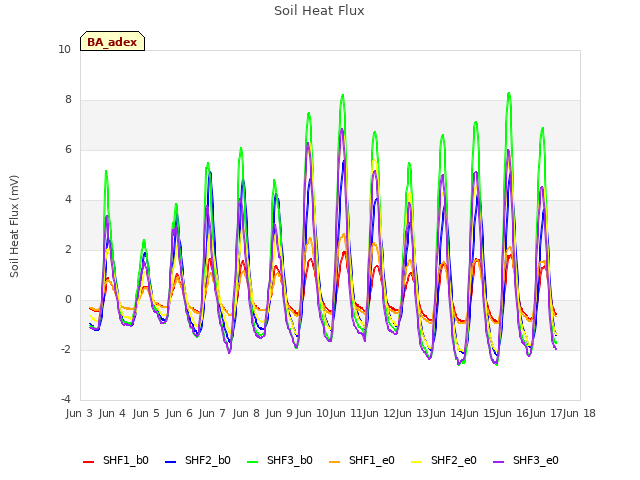Click the red SHF1_b0 legend swatch
This screenshot has height=480, width=640.
point(89,462)
